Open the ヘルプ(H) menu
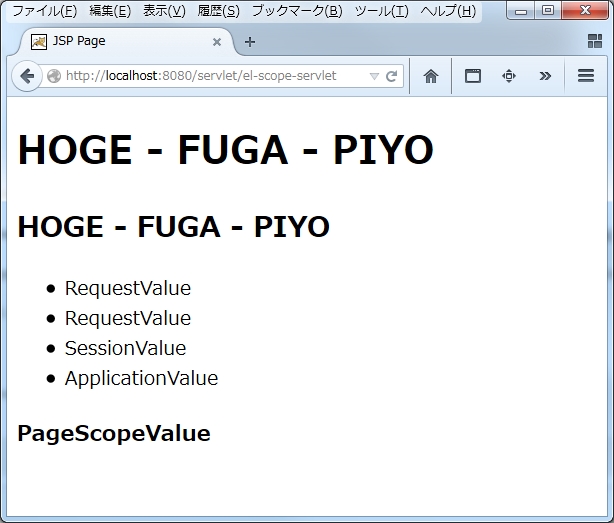 [448, 11]
